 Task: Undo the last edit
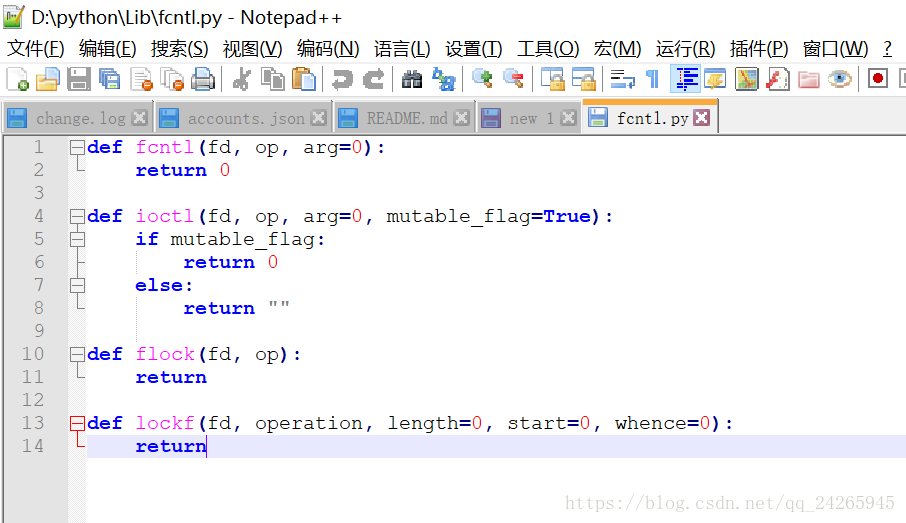tap(342, 79)
